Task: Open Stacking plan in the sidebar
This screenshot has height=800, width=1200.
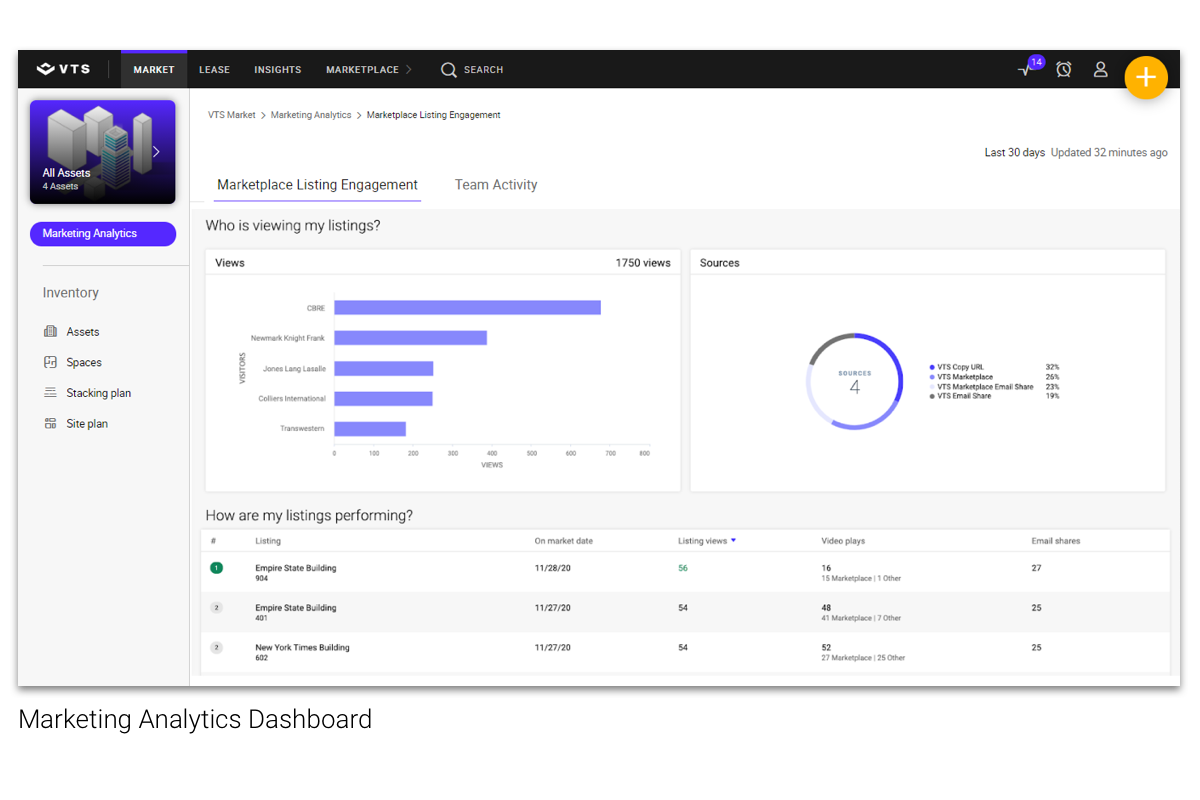Action: coord(99,394)
